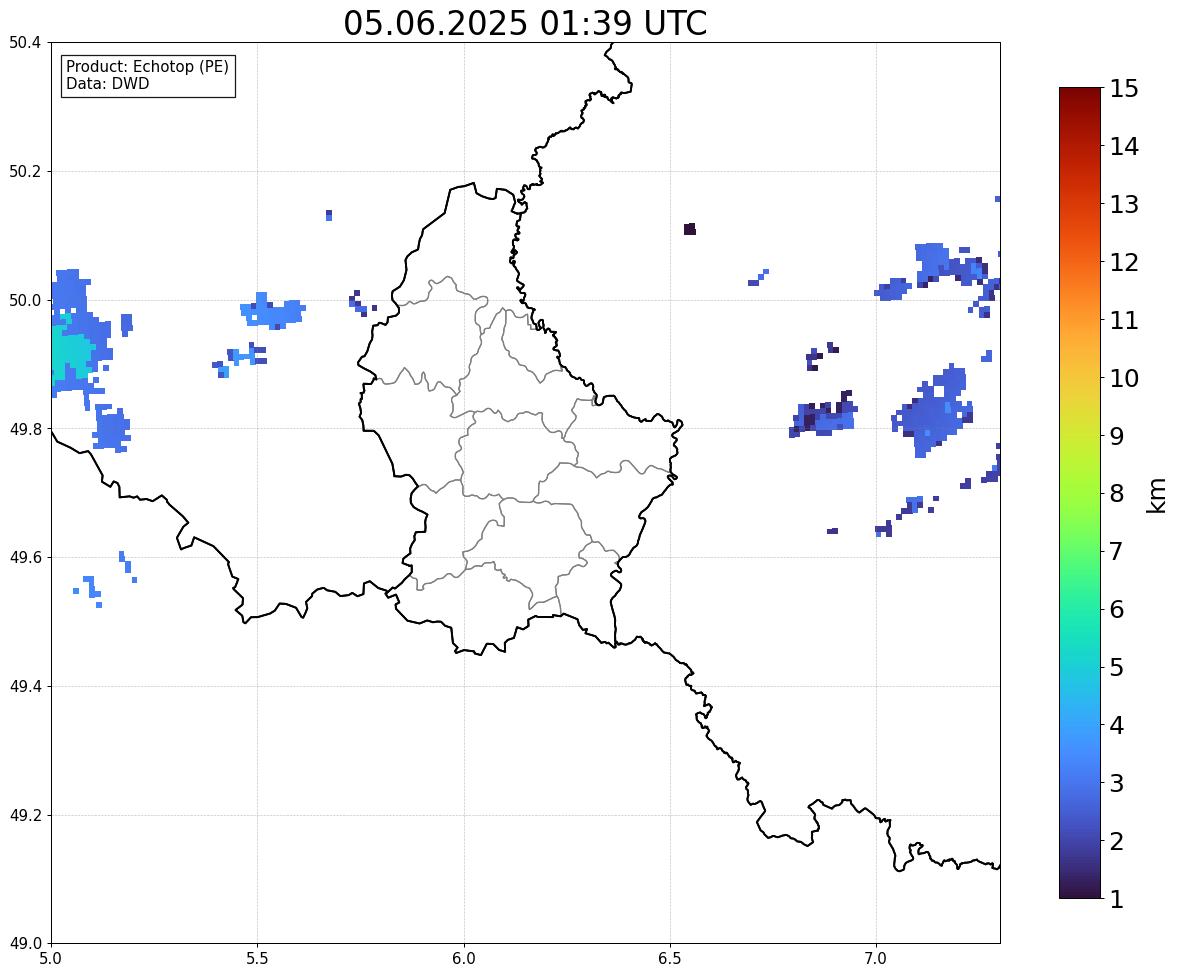
Task: Click colorbar tick label 12
Action: [x=1124, y=262]
